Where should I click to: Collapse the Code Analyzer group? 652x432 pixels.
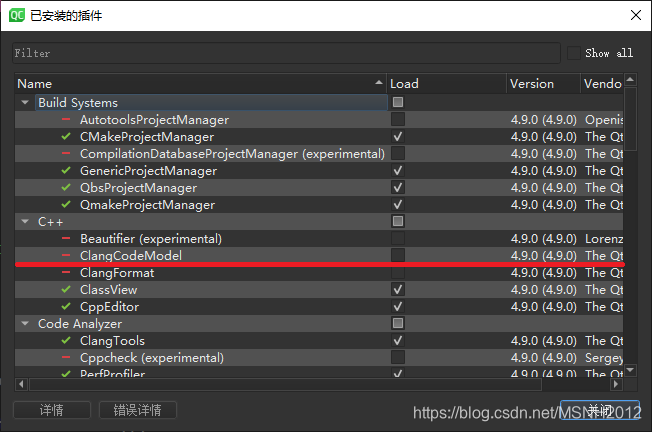25,323
